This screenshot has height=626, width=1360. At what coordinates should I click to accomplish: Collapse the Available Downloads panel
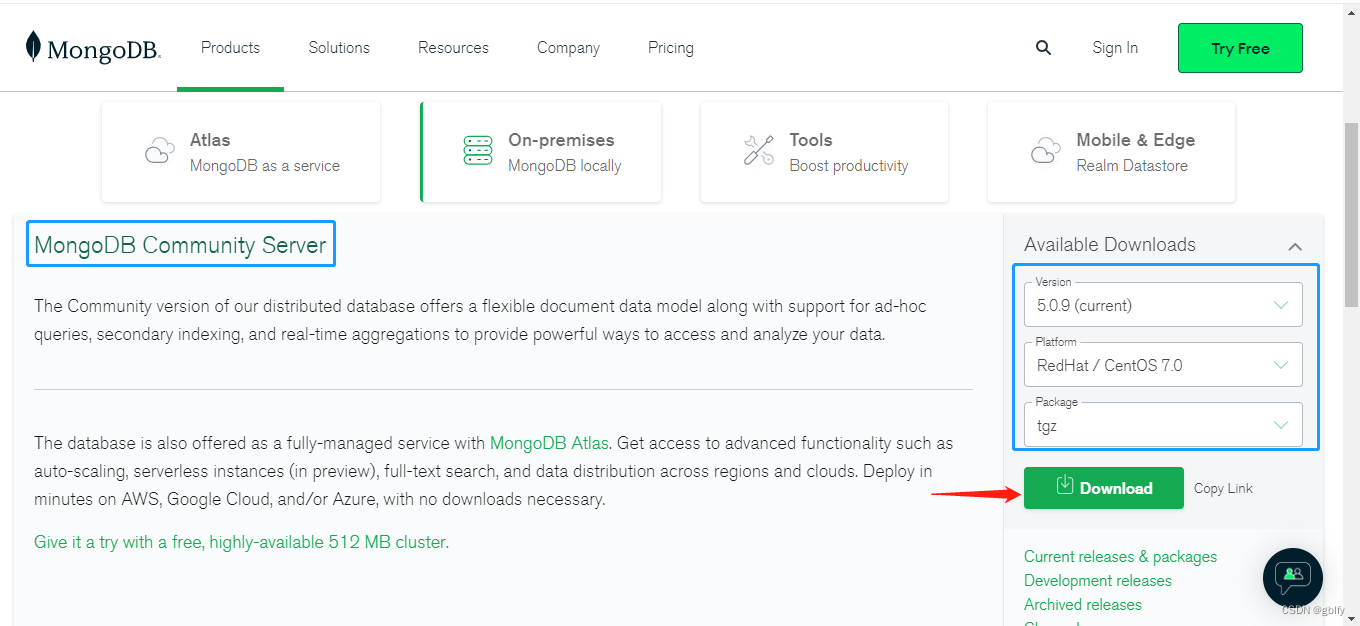tap(1295, 246)
